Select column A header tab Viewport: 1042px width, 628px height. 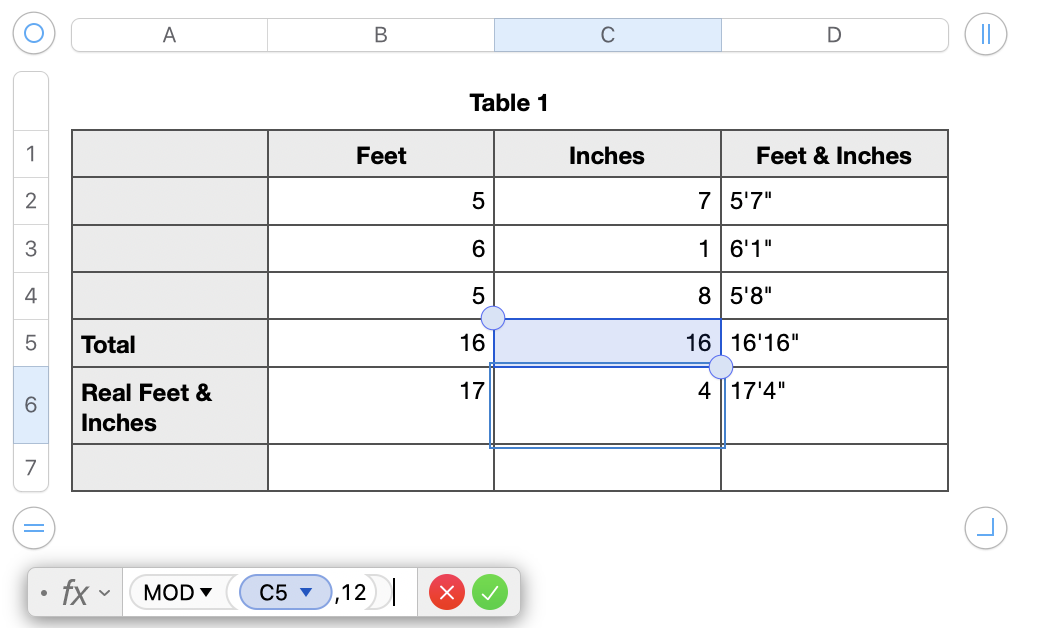[x=169, y=35]
